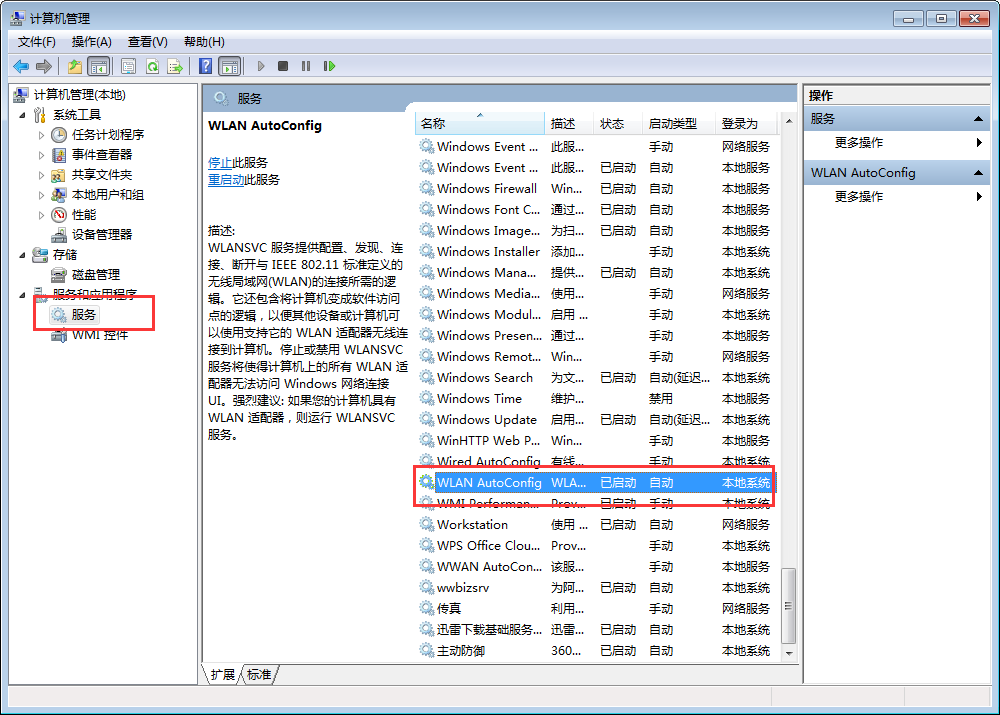Open 查看(V) menu
Viewport: 1000px width, 715px height.
[x=147, y=42]
